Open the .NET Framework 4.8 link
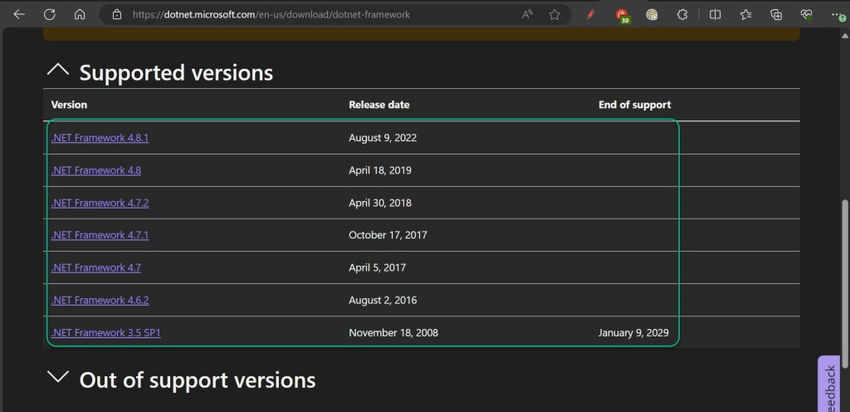The width and height of the screenshot is (850, 412). tap(96, 170)
